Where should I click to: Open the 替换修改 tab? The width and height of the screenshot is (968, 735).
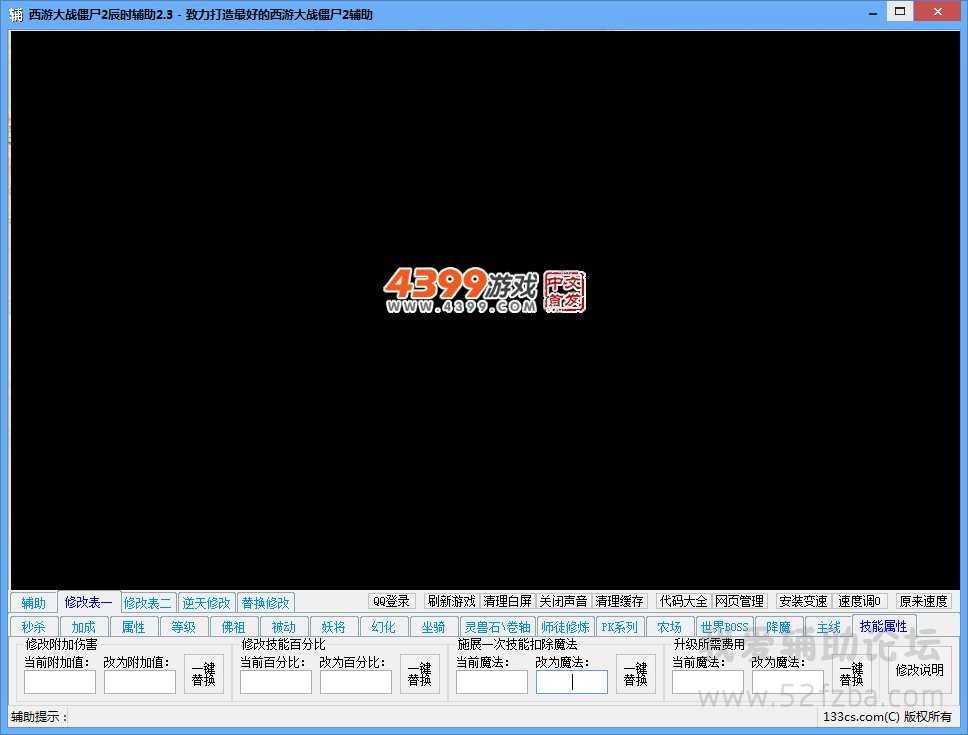click(x=265, y=602)
